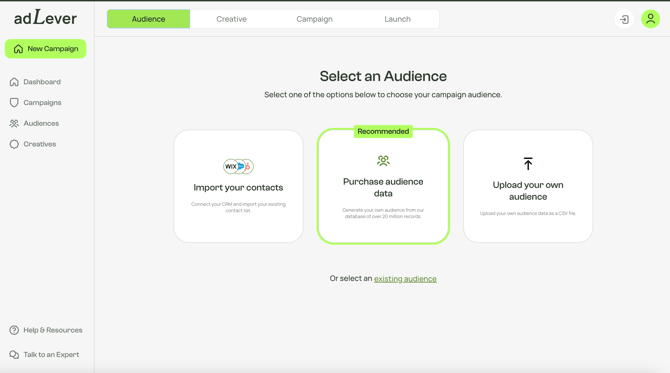The height and width of the screenshot is (373, 670).
Task: Click the home icon in New Campaign
Action: [18, 49]
